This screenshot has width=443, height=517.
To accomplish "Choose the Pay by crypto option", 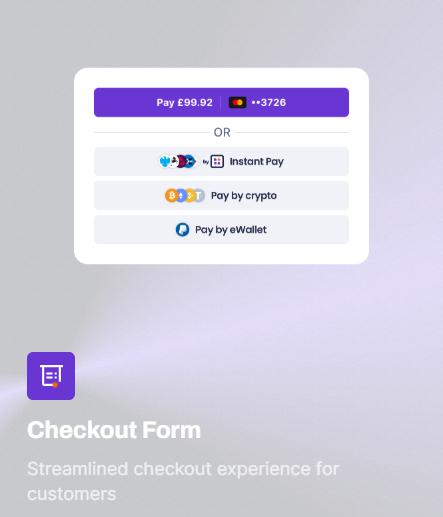I will click(x=221, y=196).
